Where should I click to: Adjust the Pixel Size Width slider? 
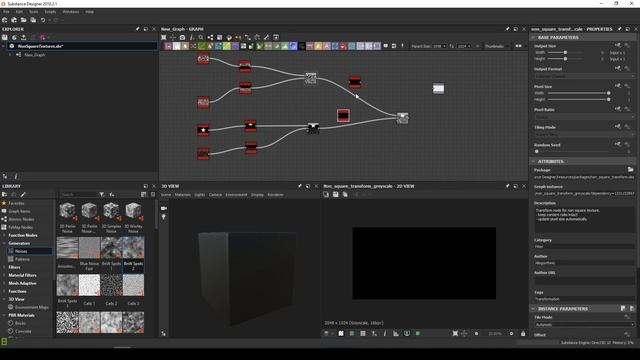point(578,93)
